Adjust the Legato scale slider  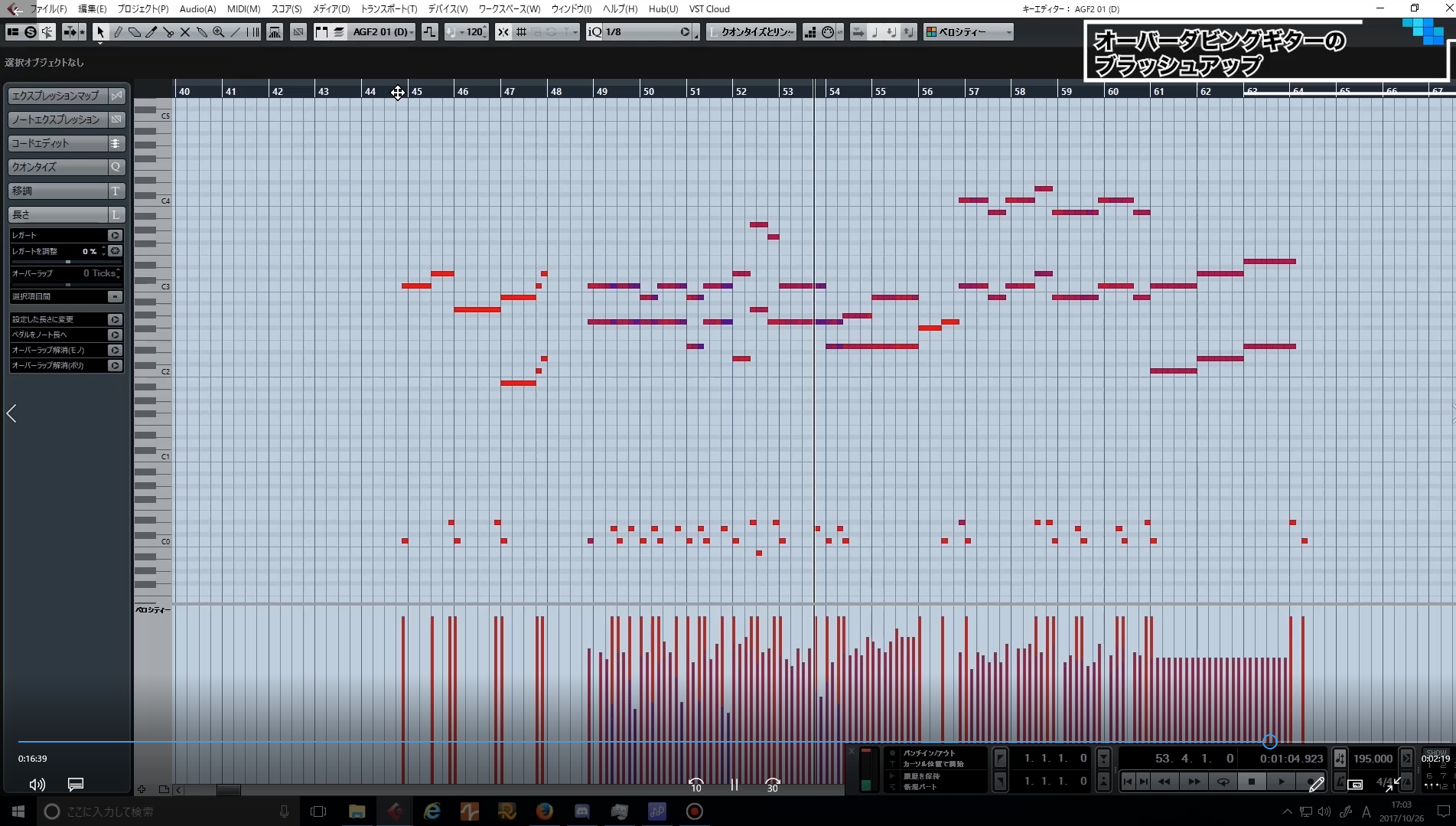point(68,262)
